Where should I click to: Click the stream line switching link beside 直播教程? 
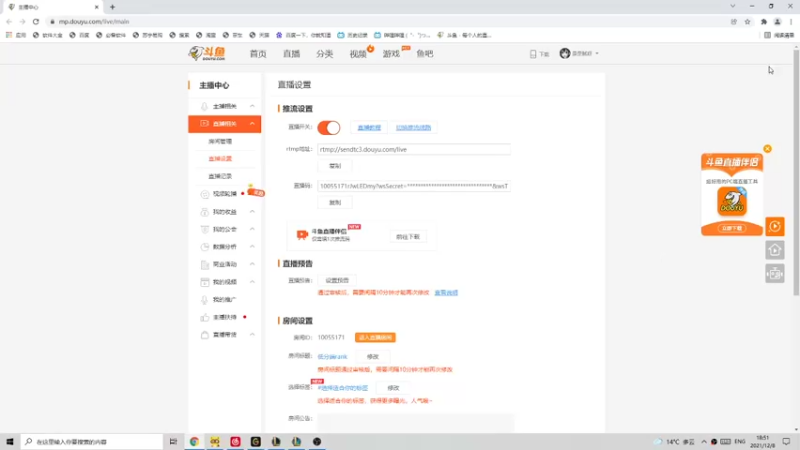(413, 128)
